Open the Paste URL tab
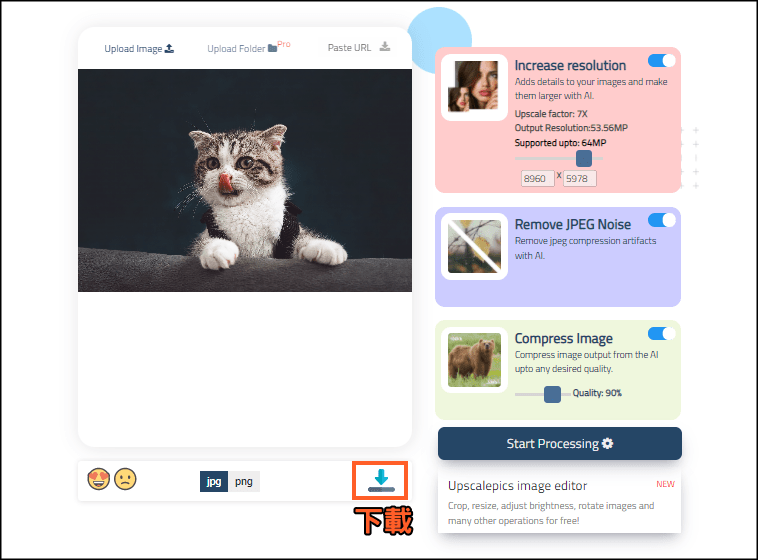Viewport: 758px width, 560px height. (x=359, y=47)
